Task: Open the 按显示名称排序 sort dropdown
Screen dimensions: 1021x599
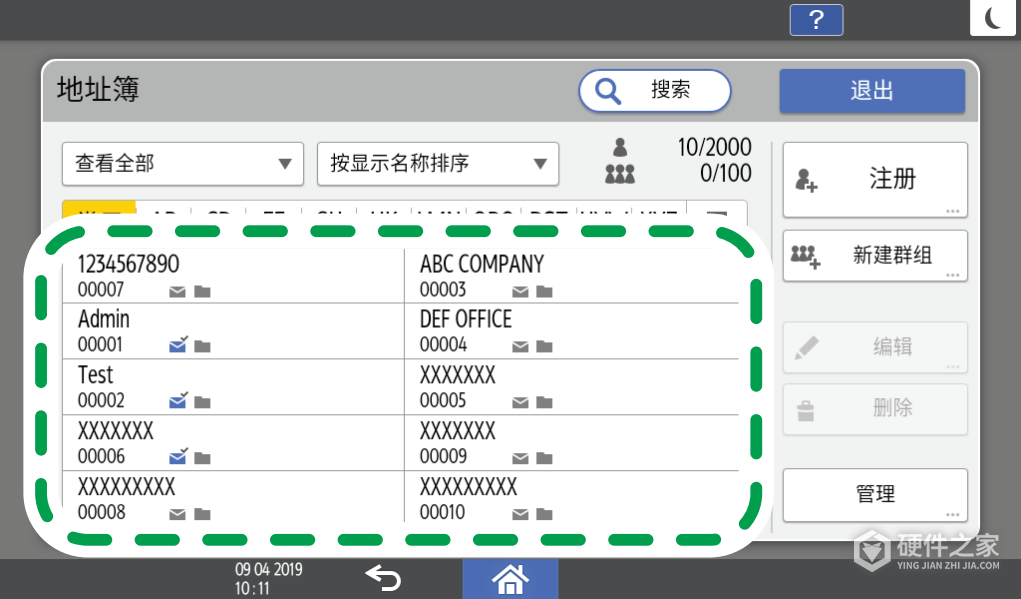Action: coord(438,163)
